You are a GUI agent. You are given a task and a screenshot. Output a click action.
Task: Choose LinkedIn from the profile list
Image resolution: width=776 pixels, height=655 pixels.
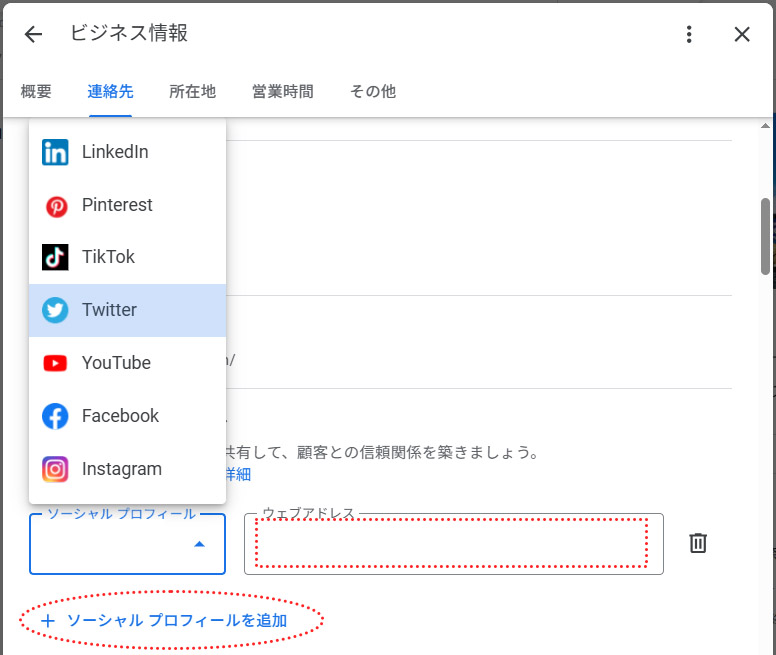(128, 152)
